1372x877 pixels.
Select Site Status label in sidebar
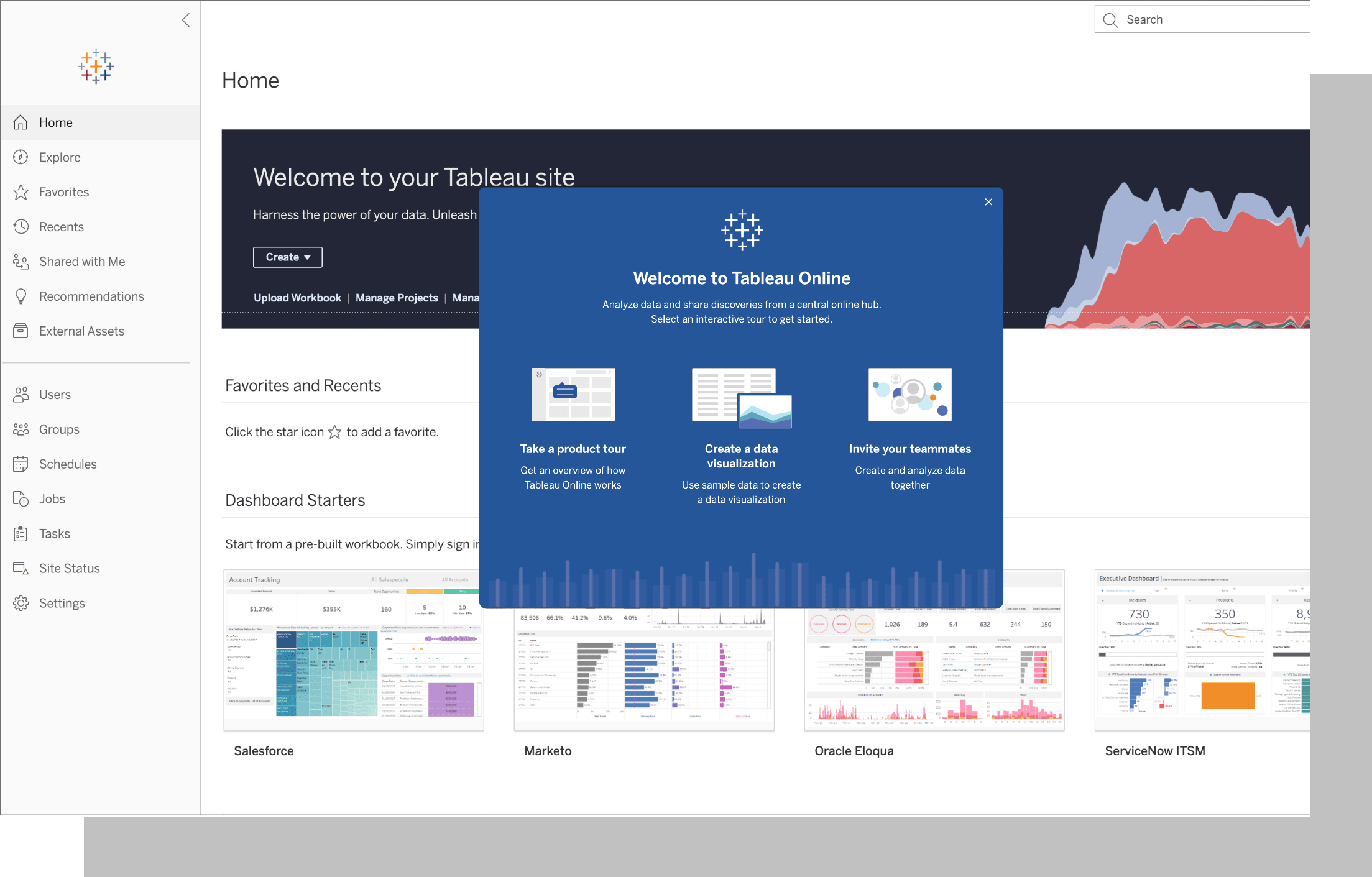[x=70, y=569]
